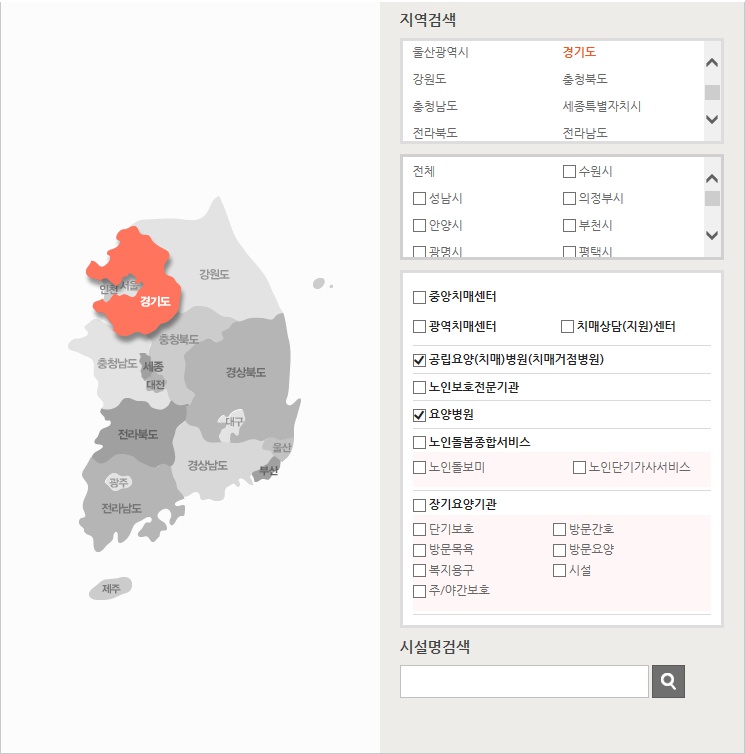The image size is (745, 754).
Task: Select 대전 on the map
Action: (x=155, y=385)
